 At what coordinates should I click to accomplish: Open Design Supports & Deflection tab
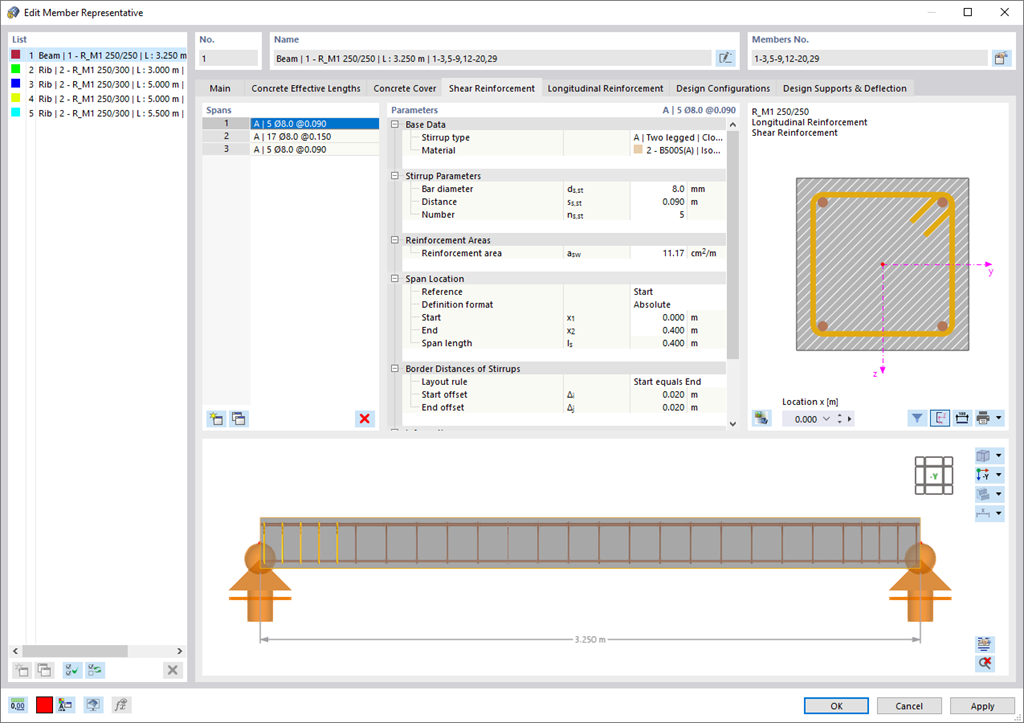(844, 88)
